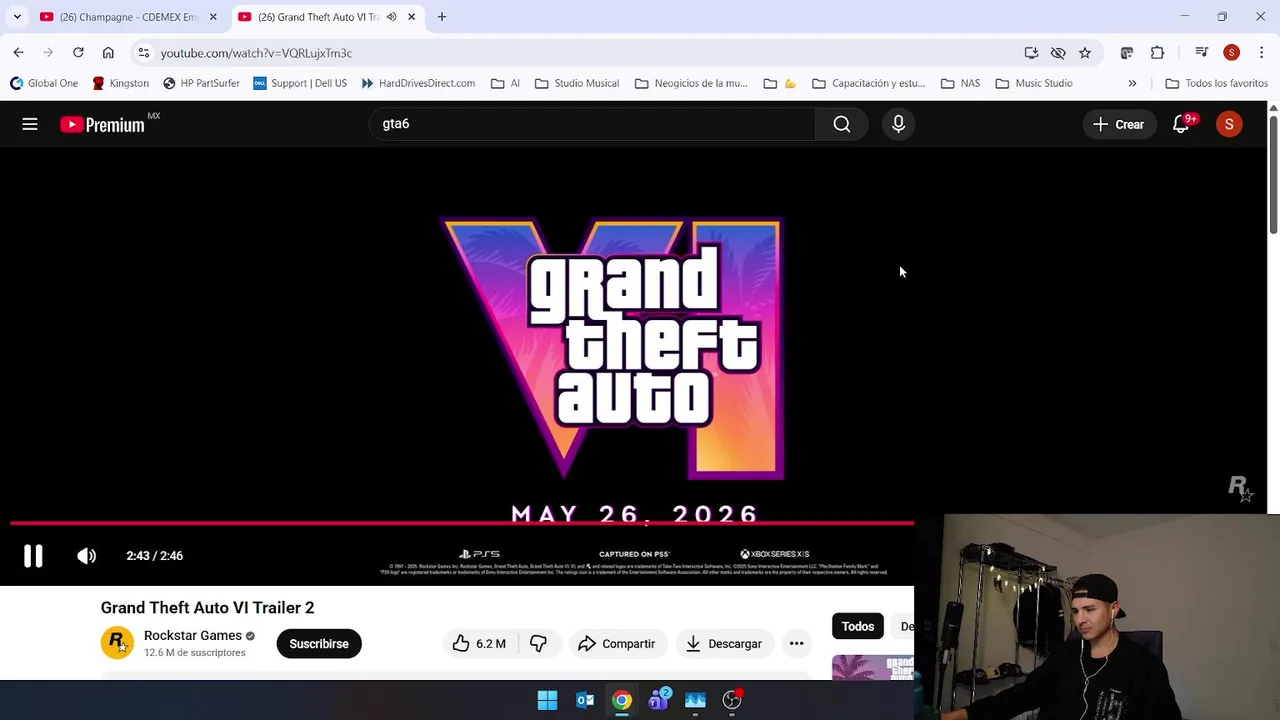The image size is (1280, 720).
Task: Expand Negocios de la mu... folder
Action: [691, 83]
